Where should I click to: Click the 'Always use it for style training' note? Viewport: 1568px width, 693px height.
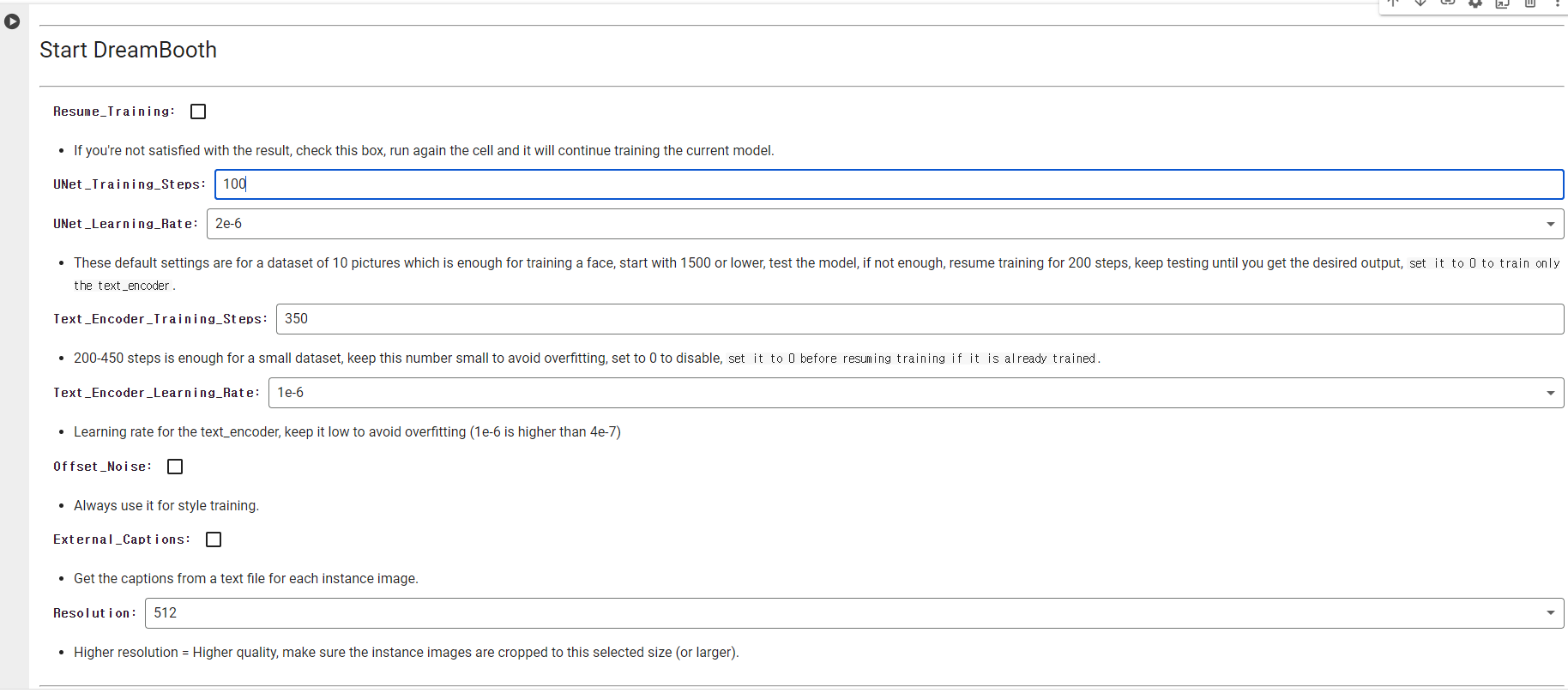[x=166, y=506]
